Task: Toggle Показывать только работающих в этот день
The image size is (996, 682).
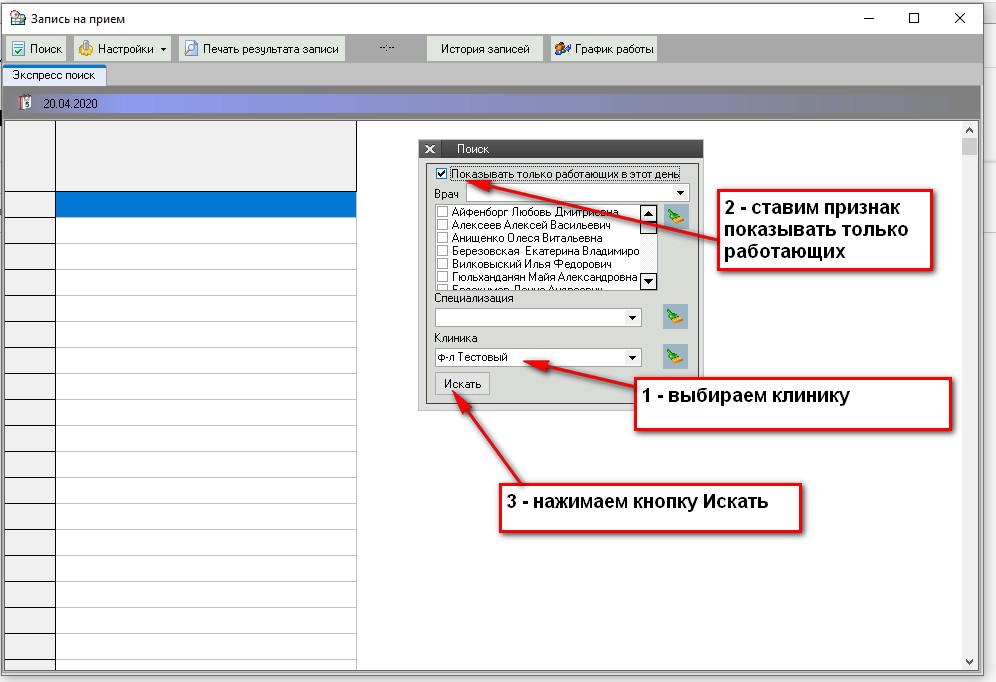Action: [x=442, y=173]
